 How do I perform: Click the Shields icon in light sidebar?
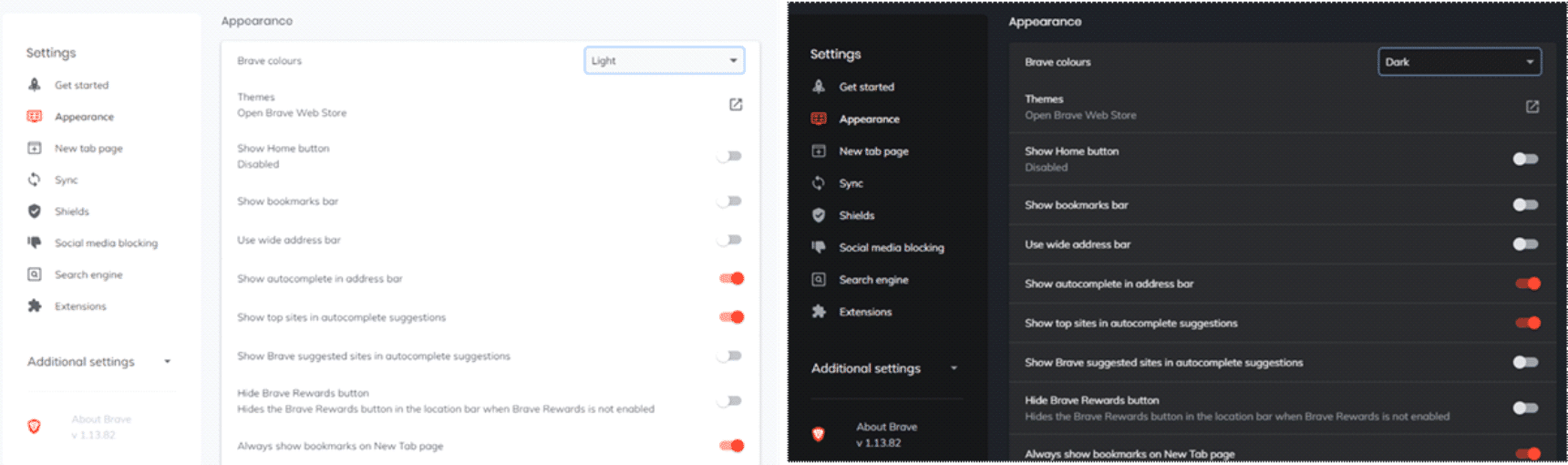click(x=35, y=211)
